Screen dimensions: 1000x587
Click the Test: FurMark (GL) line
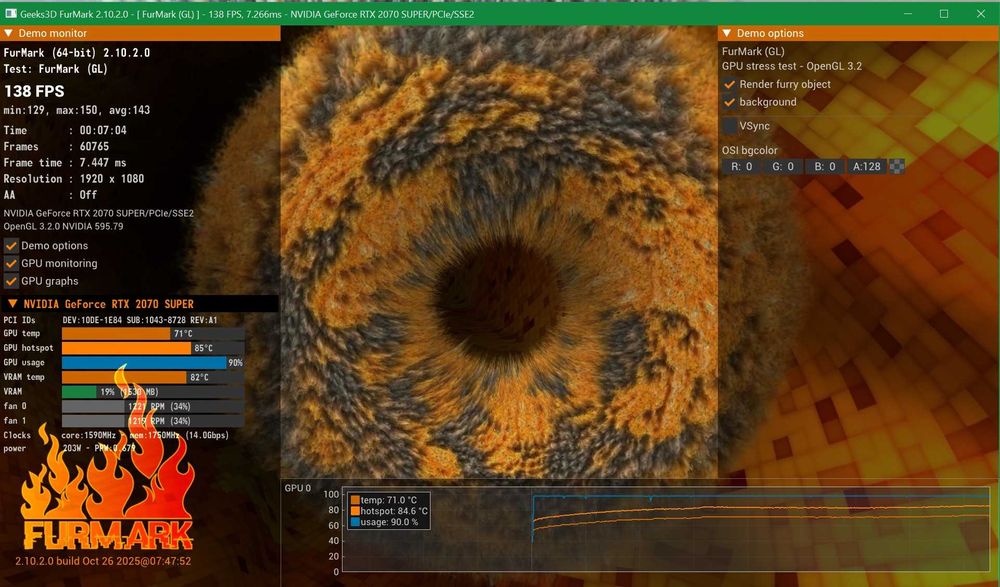click(x=55, y=69)
